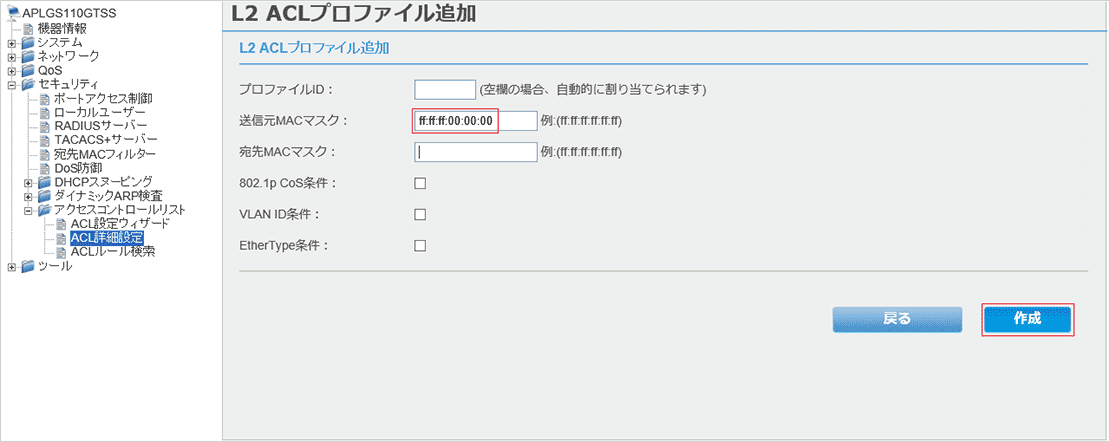Click the ツール folder label
This screenshot has width=1110, height=442.
coord(55,266)
